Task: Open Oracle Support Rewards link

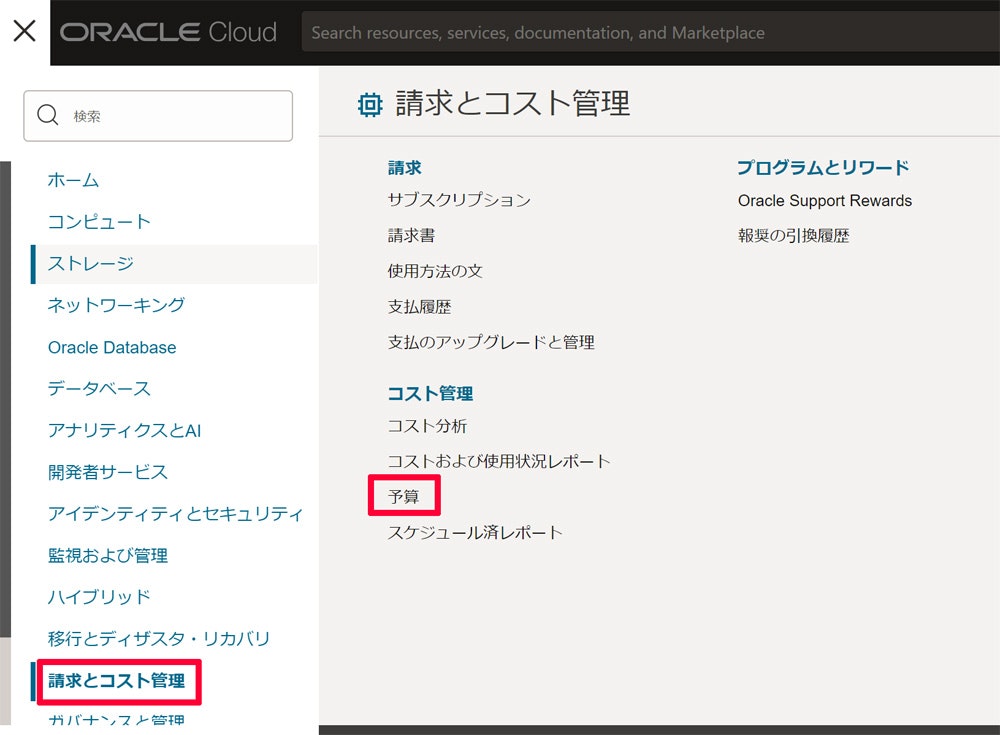Action: click(x=825, y=201)
